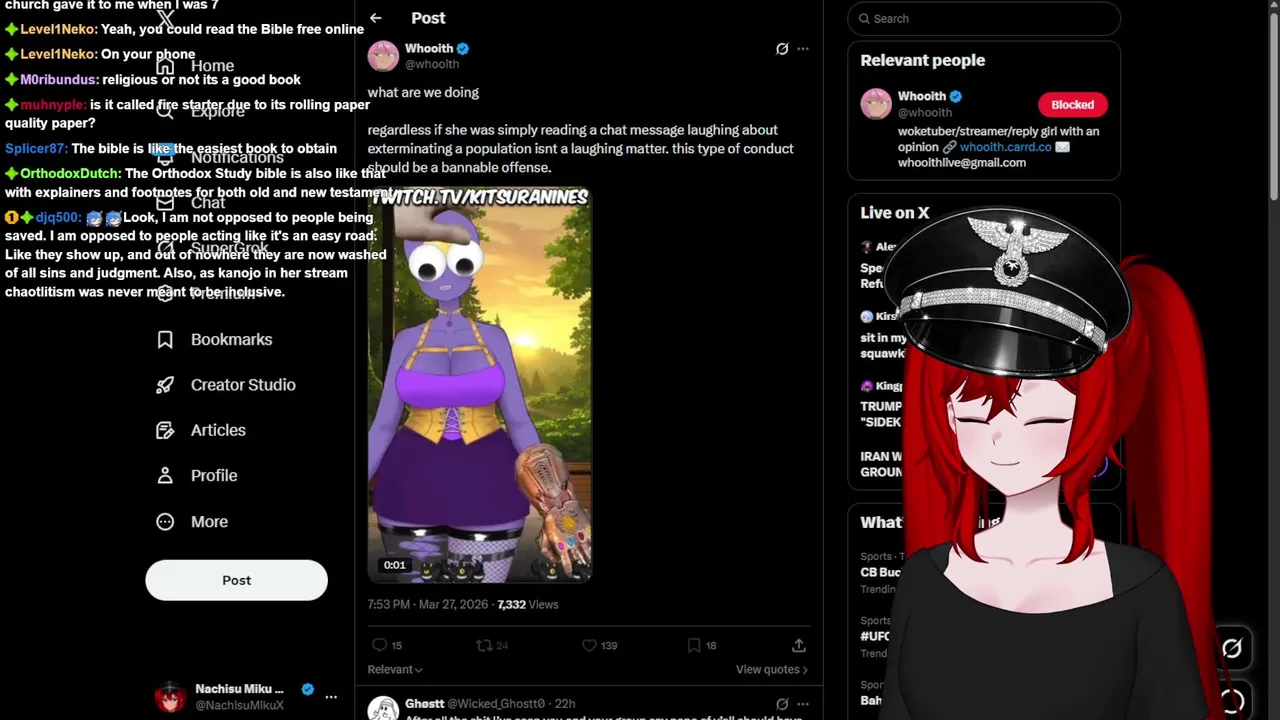The height and width of the screenshot is (720, 1280).
Task: Play the video thumbnail in the post
Action: [480, 385]
